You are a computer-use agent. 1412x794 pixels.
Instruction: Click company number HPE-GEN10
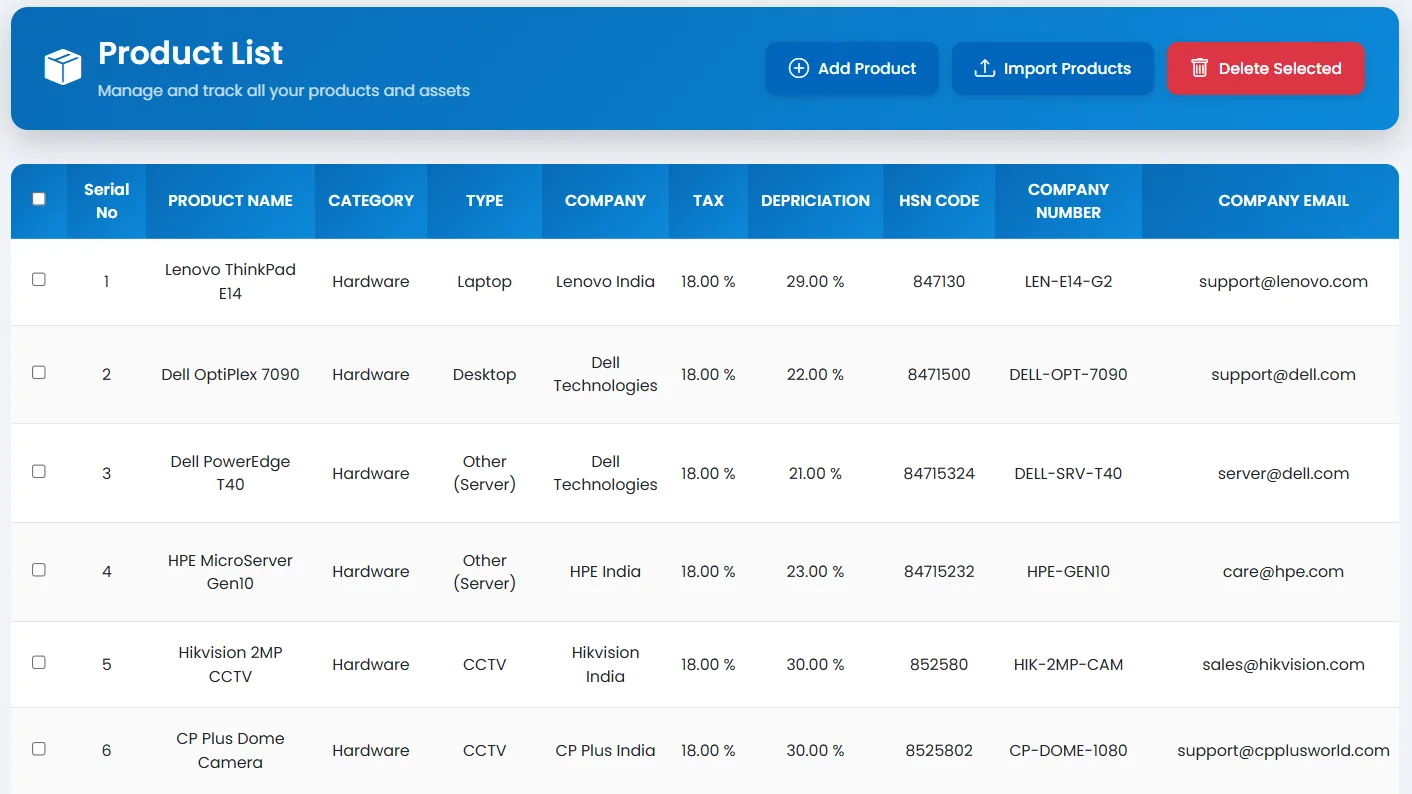coord(1068,572)
